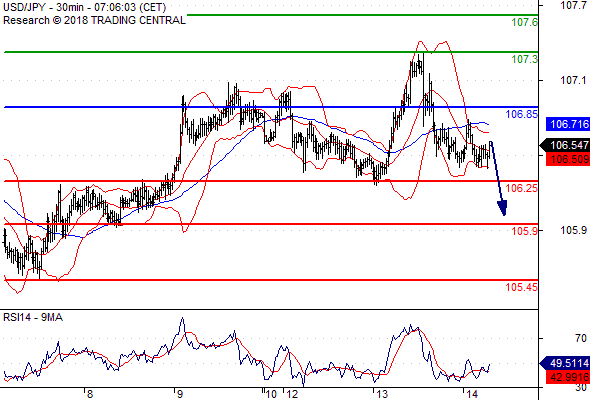Select date marker 9 on time axis
Viewport: 590px width, 400px height.
click(179, 394)
